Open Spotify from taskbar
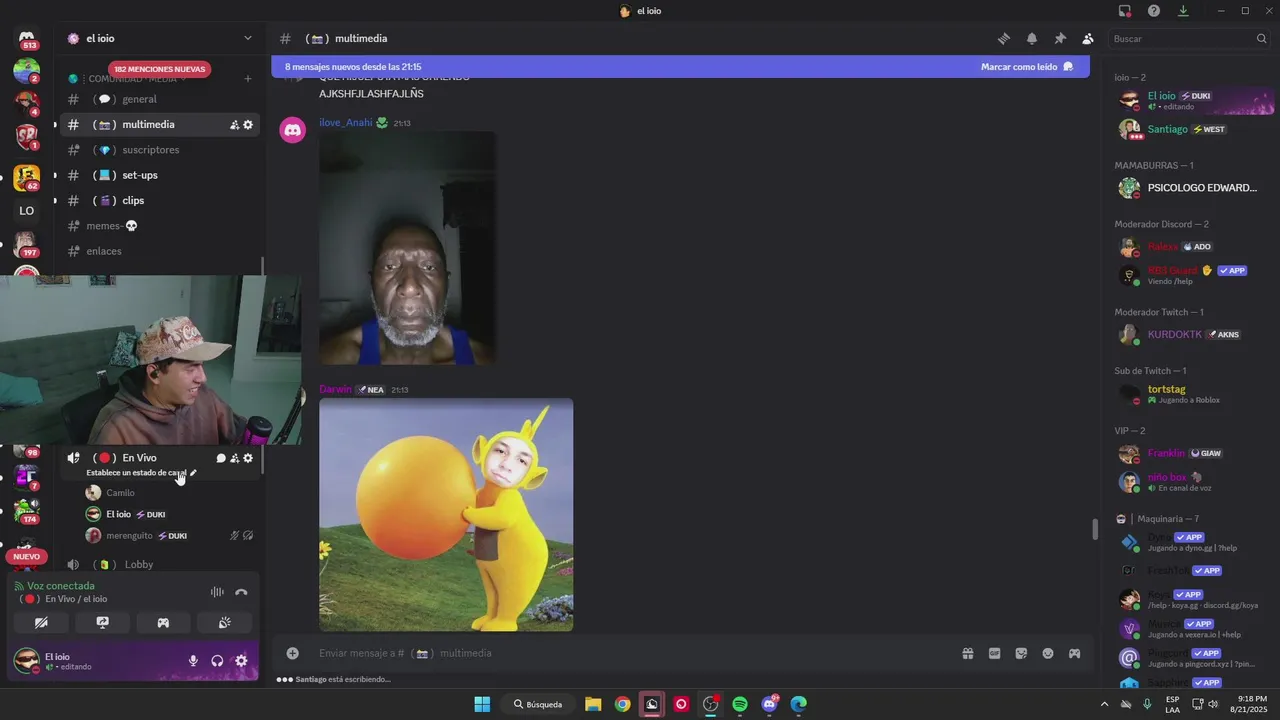Viewport: 1280px width, 720px height. (x=740, y=704)
